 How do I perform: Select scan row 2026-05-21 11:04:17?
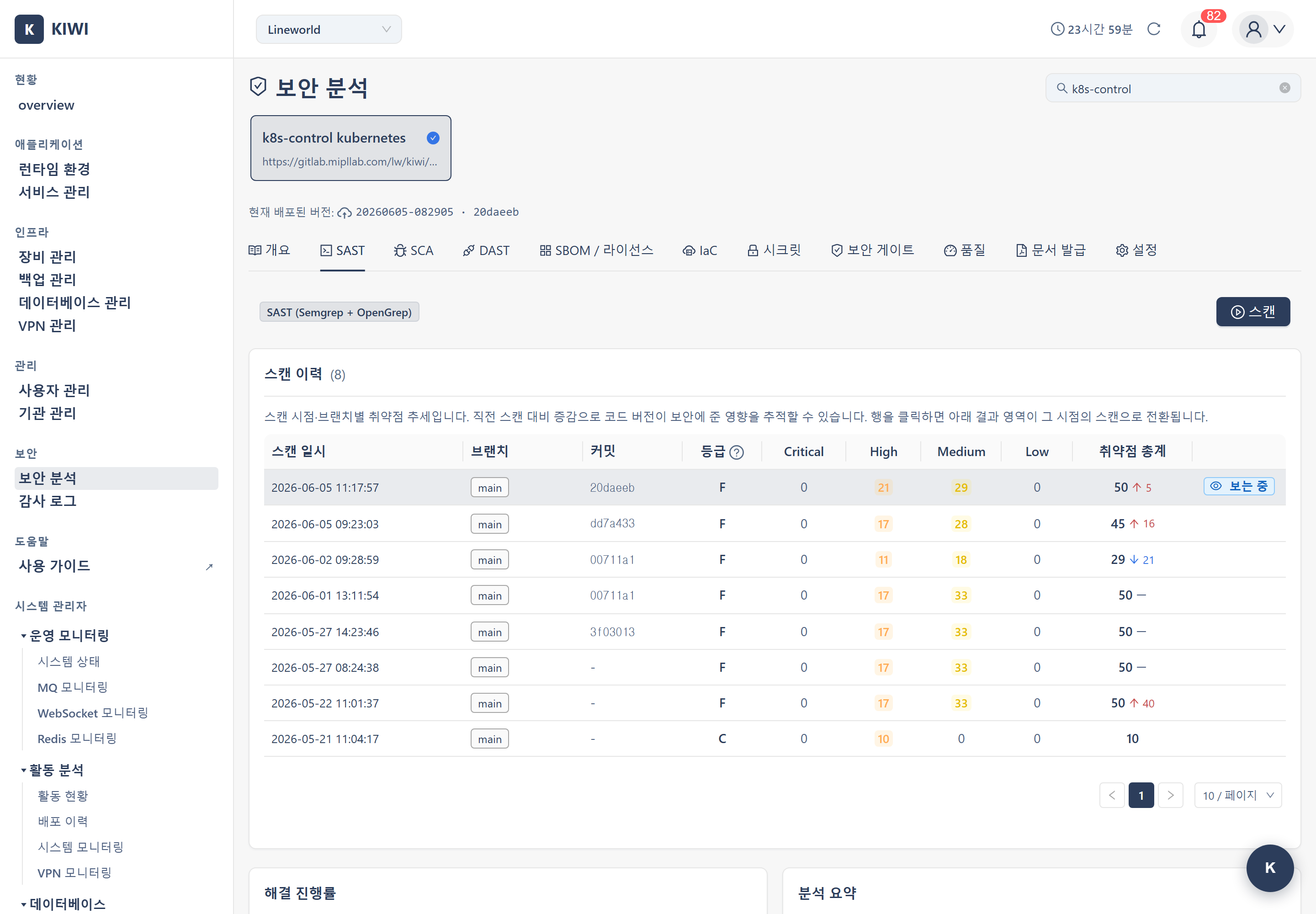[774, 739]
